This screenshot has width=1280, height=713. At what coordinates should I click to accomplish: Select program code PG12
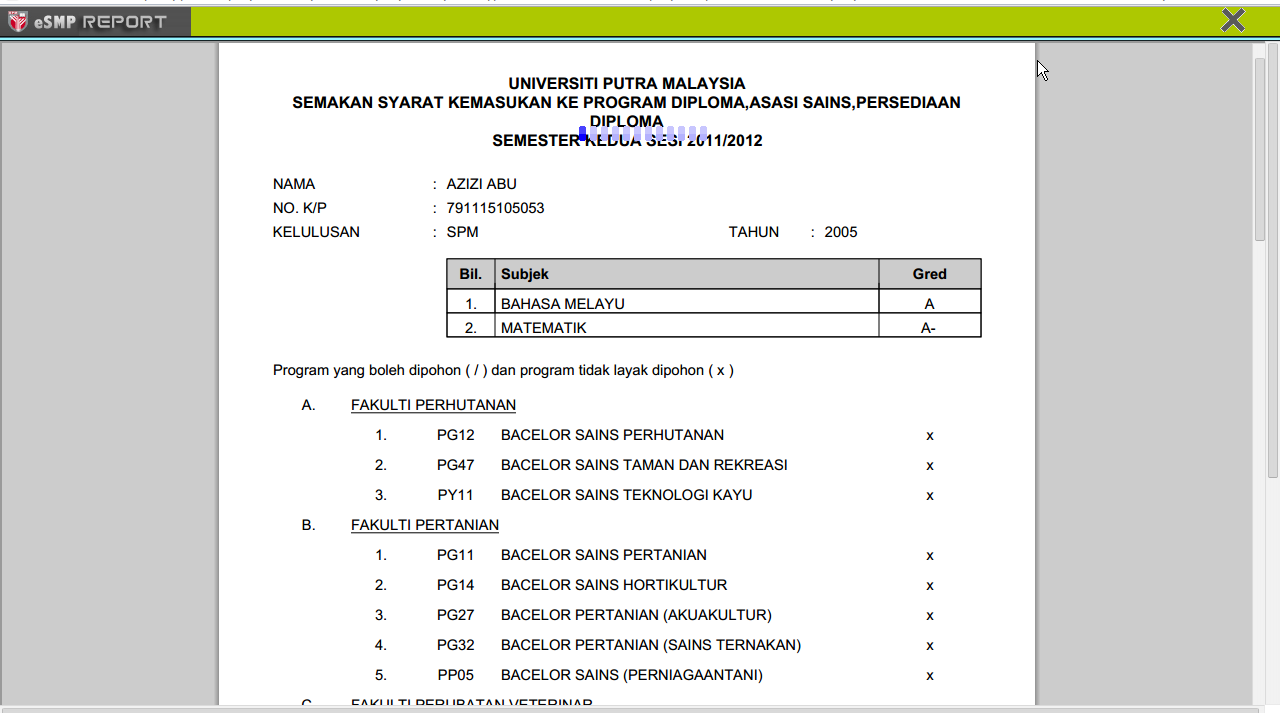[456, 435]
